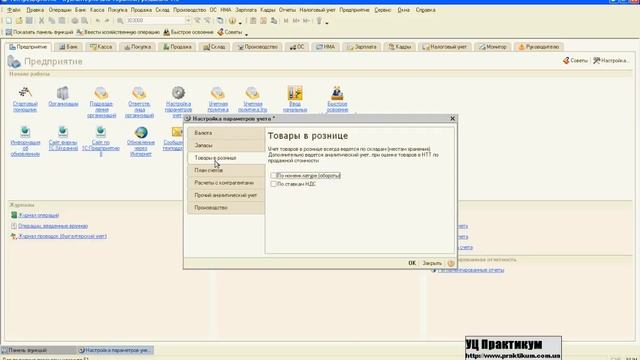Switch to the Склад tab
This screenshot has height=360, width=640.
pyautogui.click(x=214, y=47)
